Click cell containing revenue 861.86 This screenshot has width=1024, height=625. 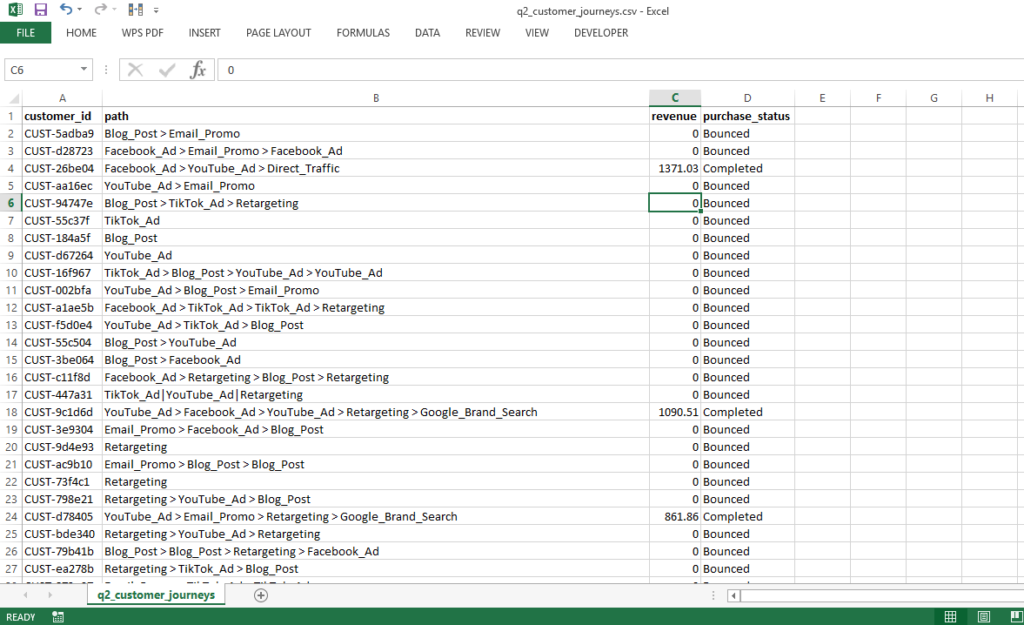tap(675, 517)
